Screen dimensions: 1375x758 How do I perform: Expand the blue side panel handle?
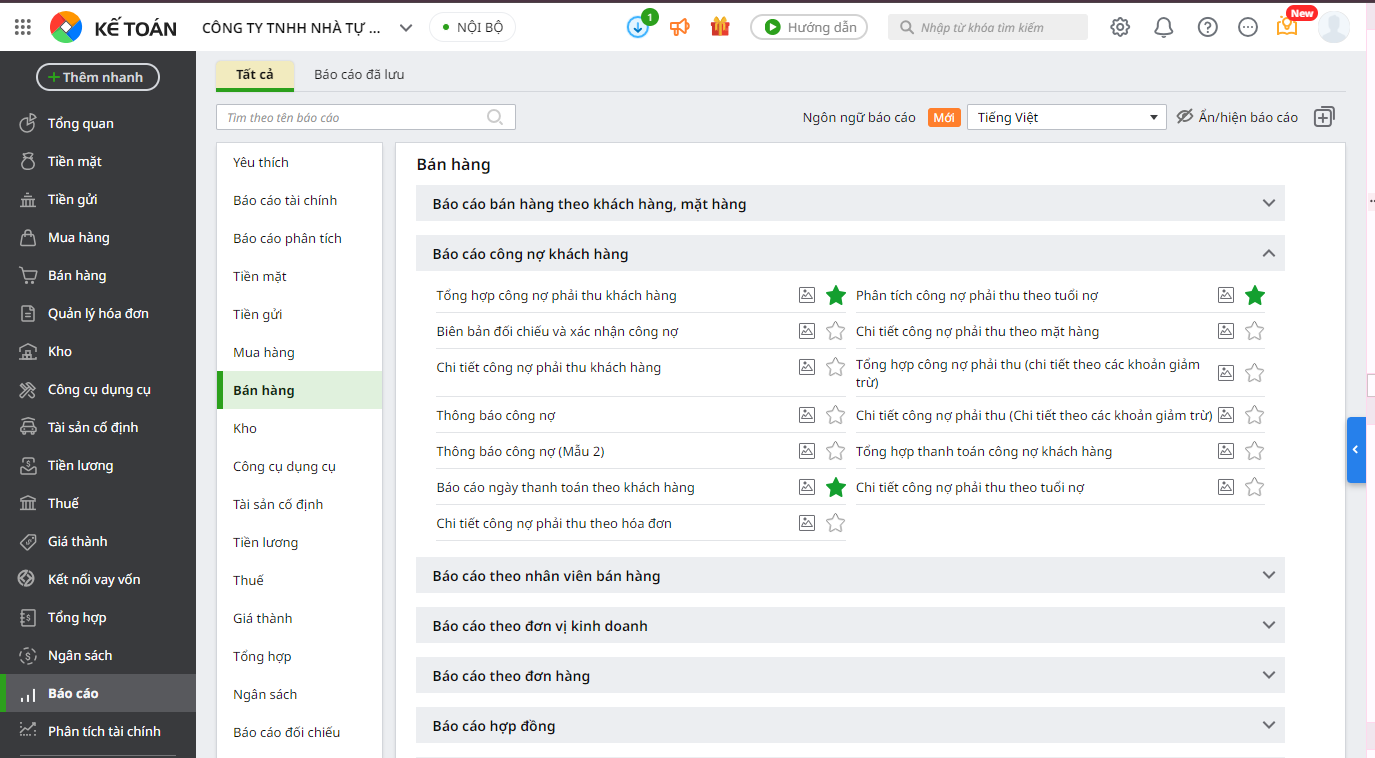[x=1356, y=450]
